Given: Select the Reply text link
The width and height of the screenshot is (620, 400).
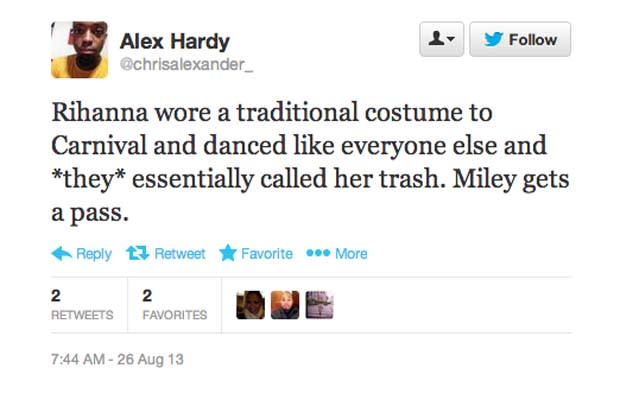Looking at the screenshot, I should [x=94, y=254].
